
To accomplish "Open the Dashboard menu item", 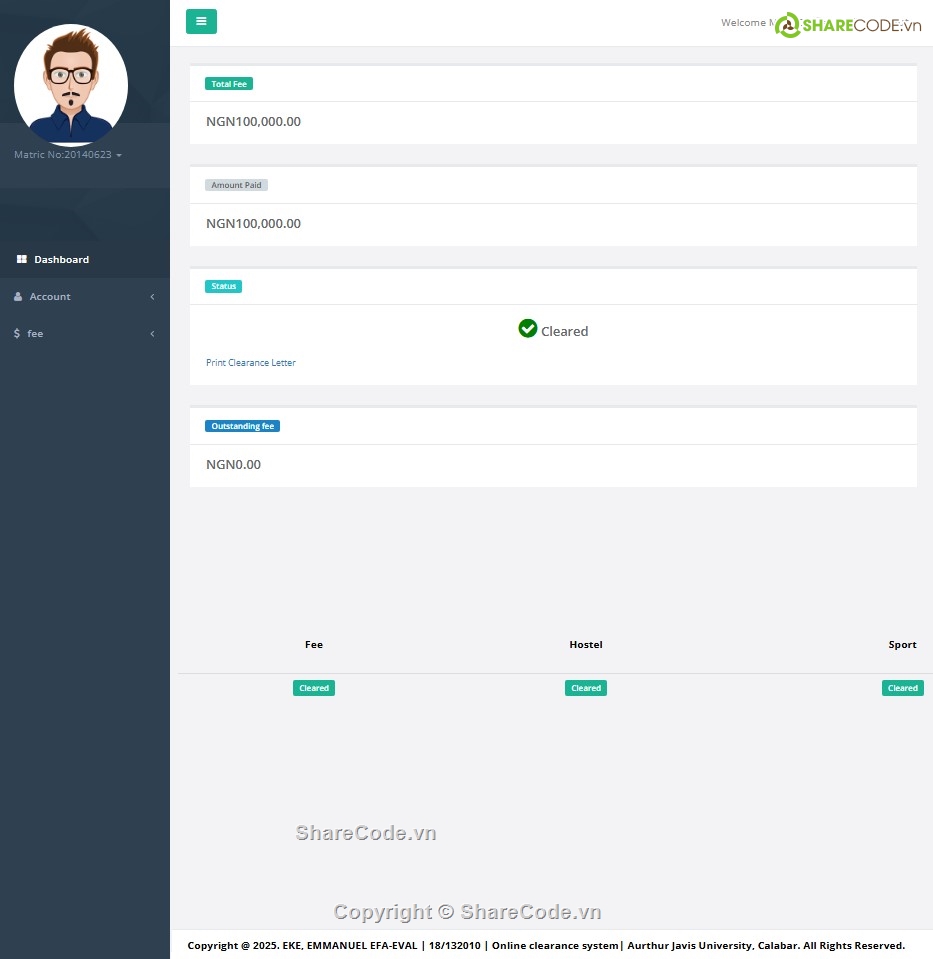I will coord(85,259).
